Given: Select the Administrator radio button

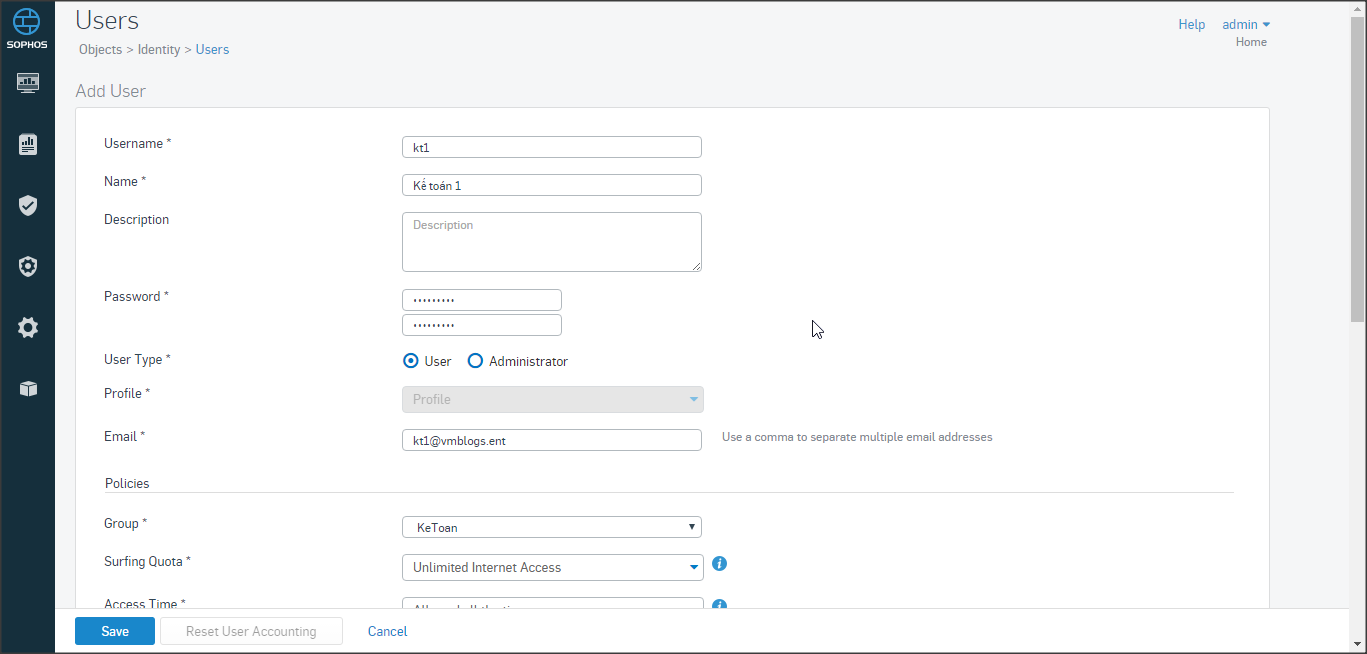Looking at the screenshot, I should click(476, 361).
